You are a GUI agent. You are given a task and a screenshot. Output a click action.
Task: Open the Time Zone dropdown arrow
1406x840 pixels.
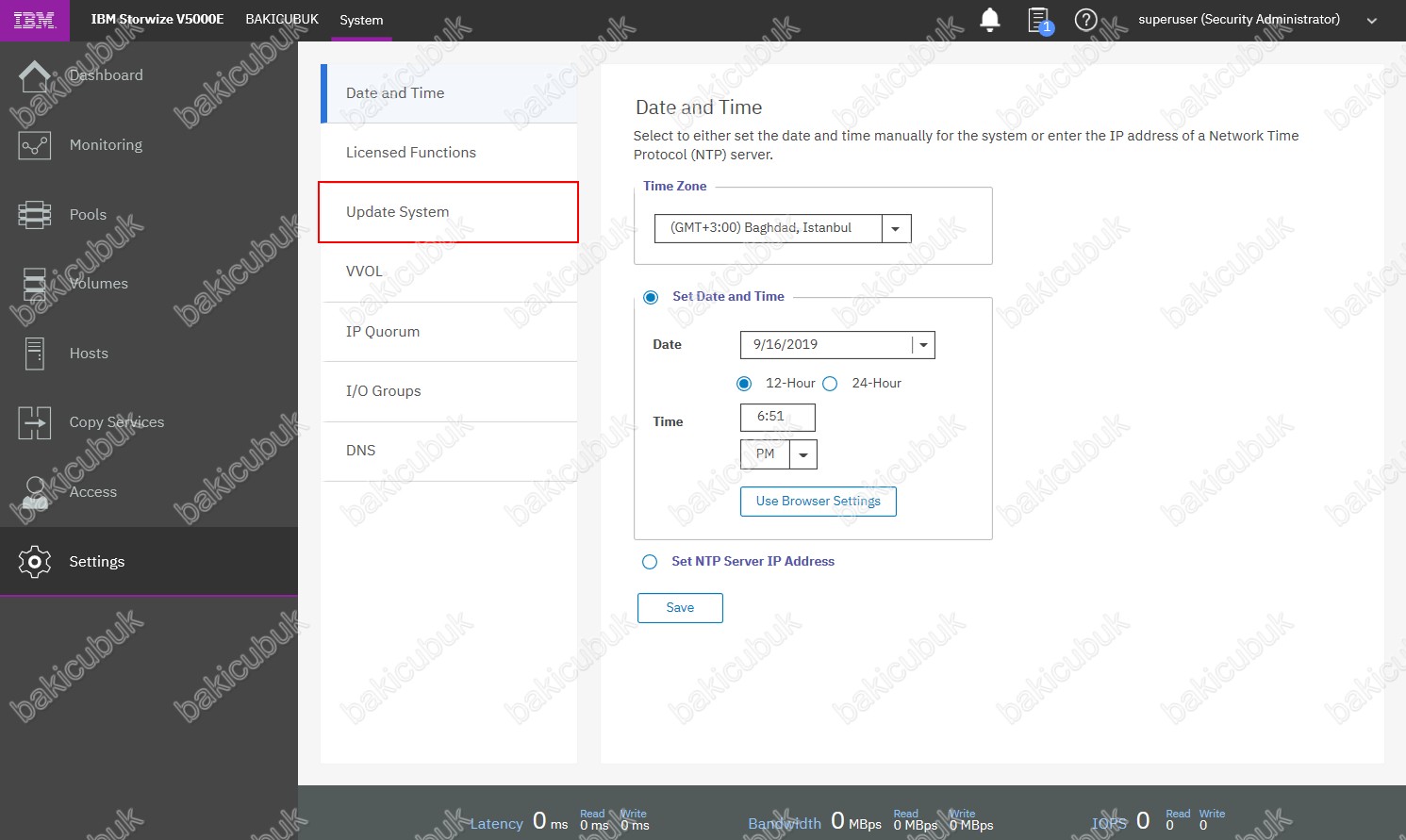click(x=896, y=228)
